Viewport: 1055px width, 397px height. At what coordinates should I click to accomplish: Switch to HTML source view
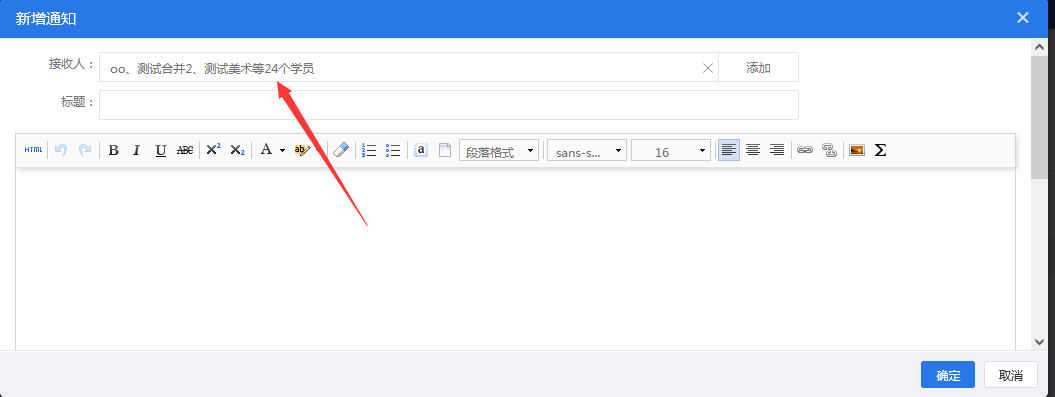point(33,150)
